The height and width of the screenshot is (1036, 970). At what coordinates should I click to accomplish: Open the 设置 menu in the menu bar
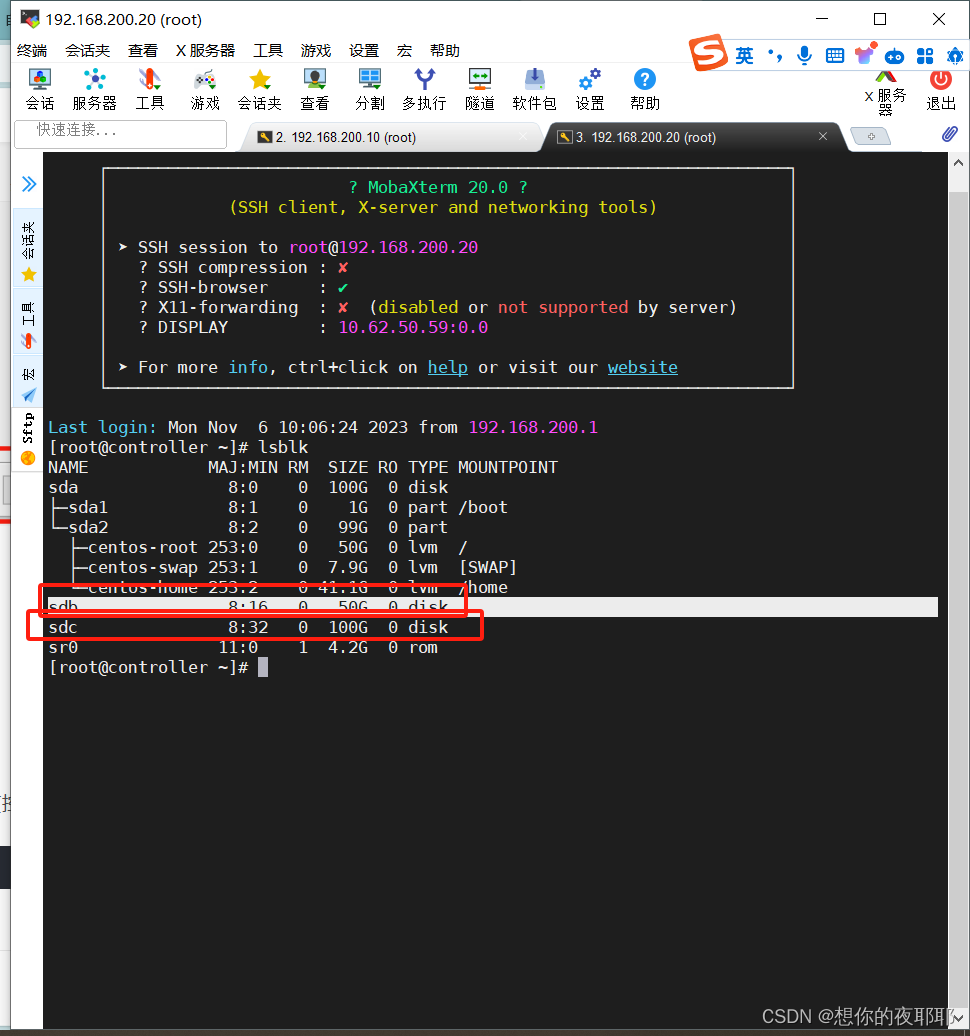[x=364, y=51]
